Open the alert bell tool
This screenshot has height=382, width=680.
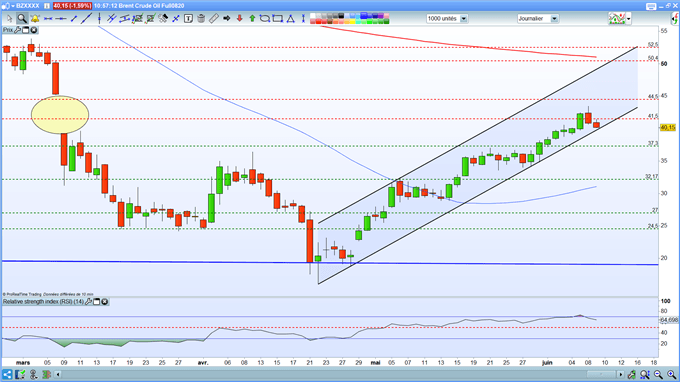click(35, 18)
